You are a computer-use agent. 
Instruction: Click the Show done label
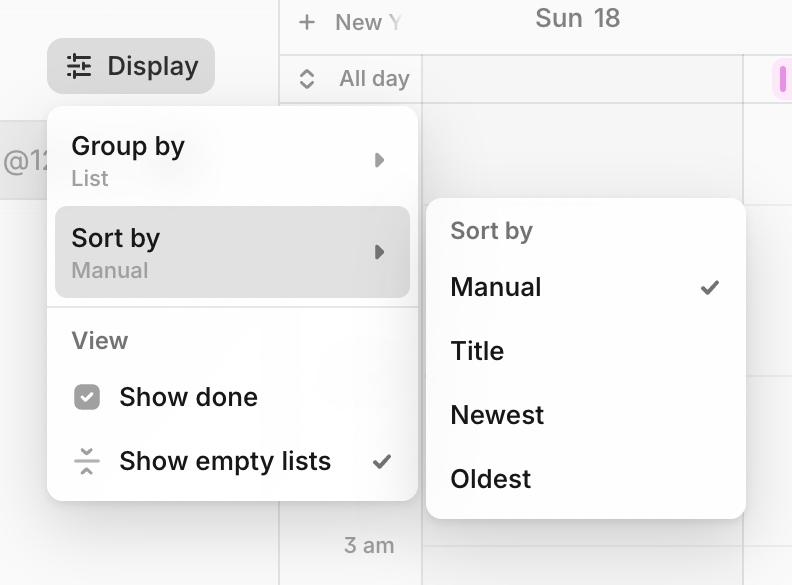pos(188,397)
